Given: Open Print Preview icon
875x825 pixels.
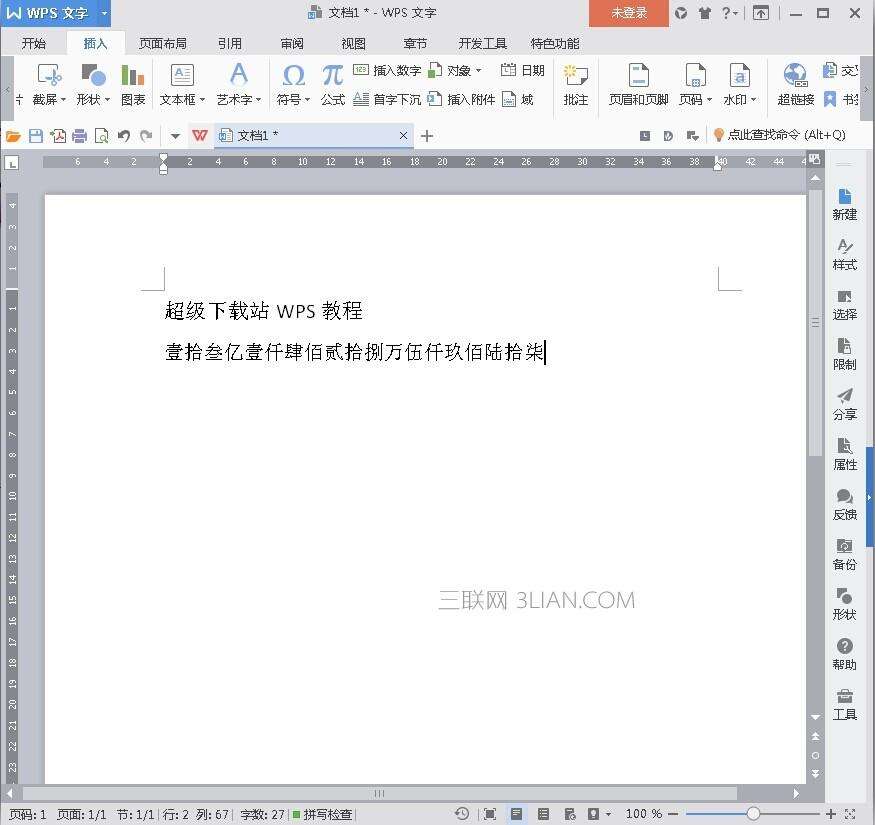Looking at the screenshot, I should pos(102,136).
